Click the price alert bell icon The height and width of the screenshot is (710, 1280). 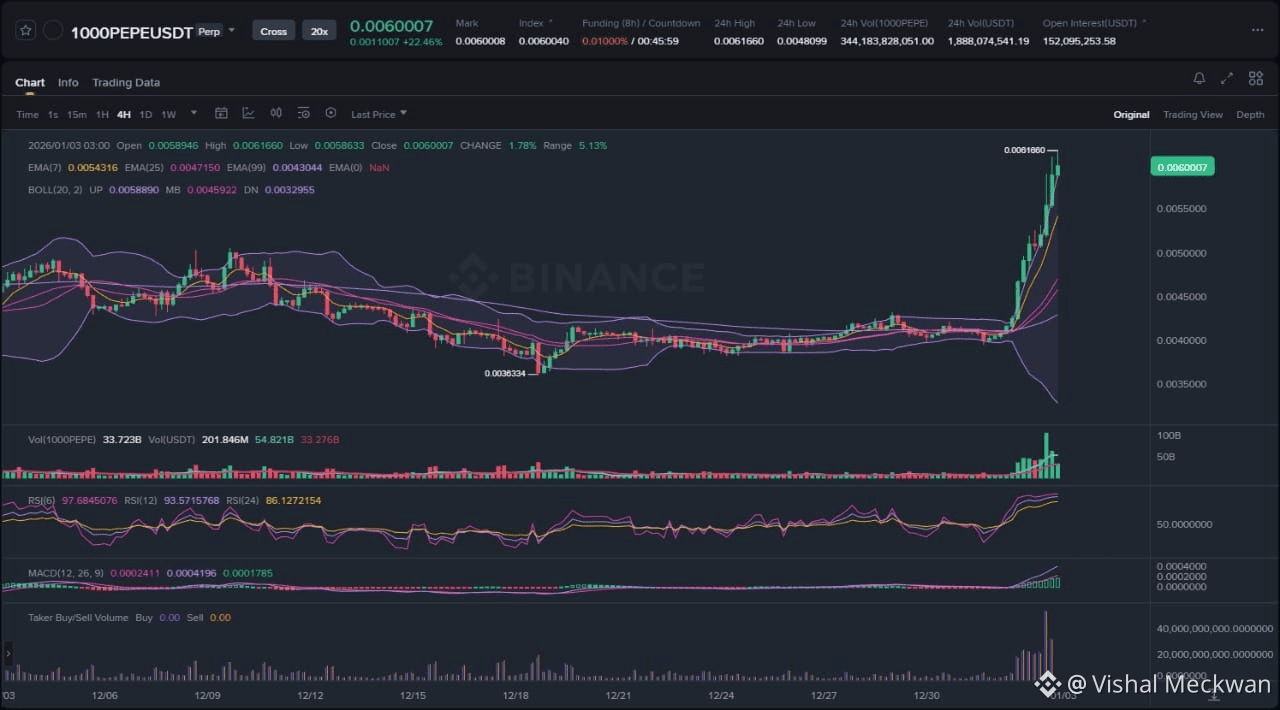(x=1199, y=79)
